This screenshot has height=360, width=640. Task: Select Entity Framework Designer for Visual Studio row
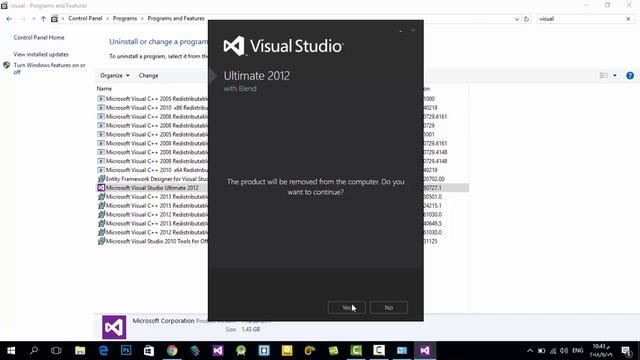tap(282, 179)
